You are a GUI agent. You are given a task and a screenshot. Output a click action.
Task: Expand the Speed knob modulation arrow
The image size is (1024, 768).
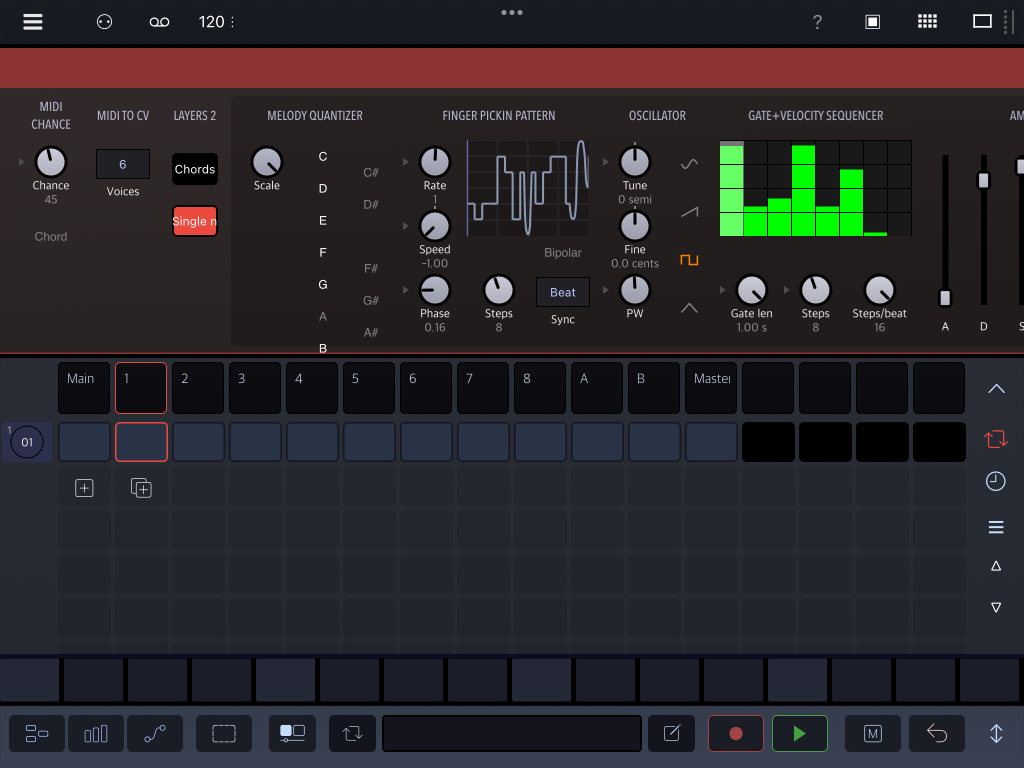tap(406, 226)
